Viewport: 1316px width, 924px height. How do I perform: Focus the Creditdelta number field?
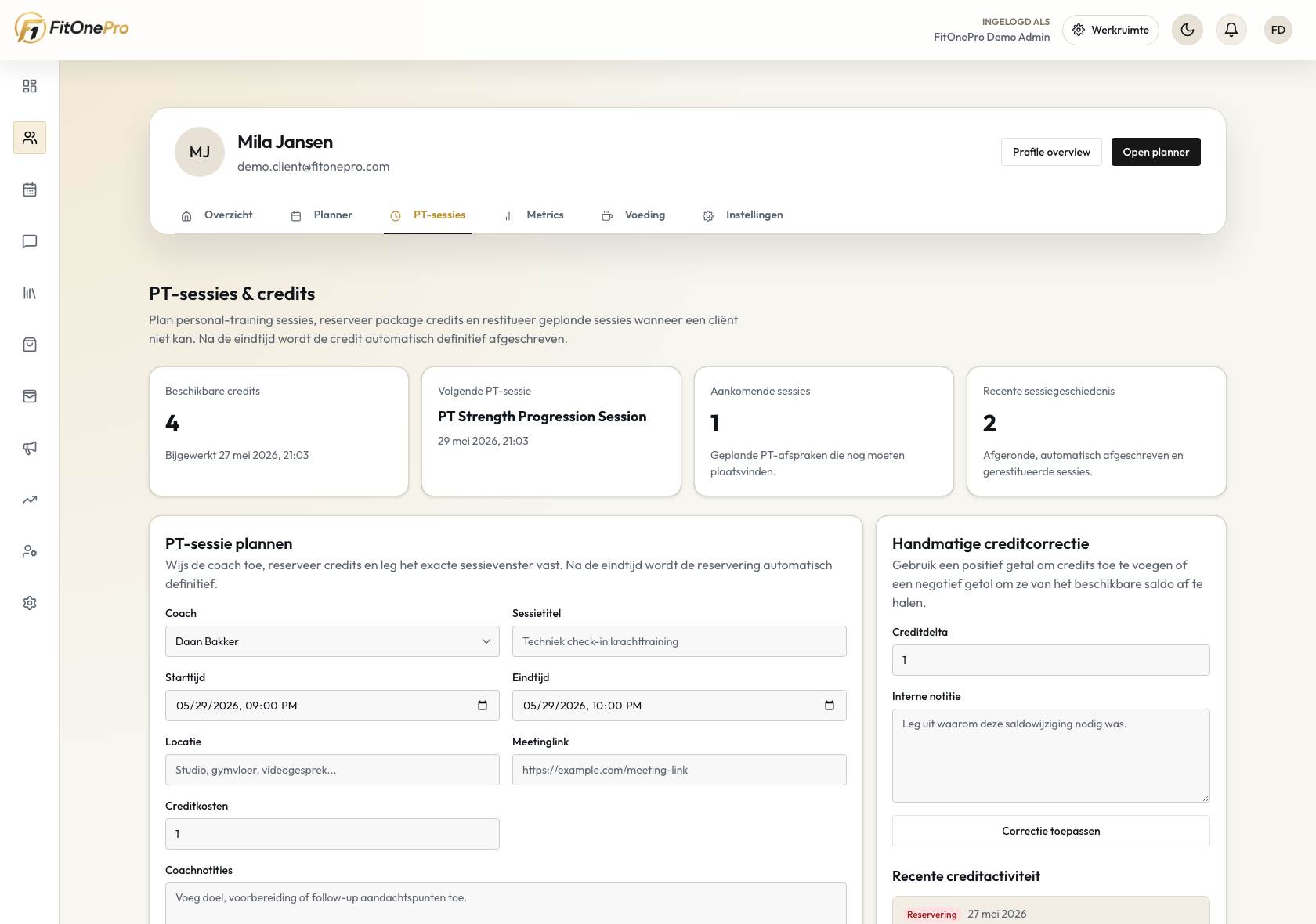click(x=1051, y=660)
